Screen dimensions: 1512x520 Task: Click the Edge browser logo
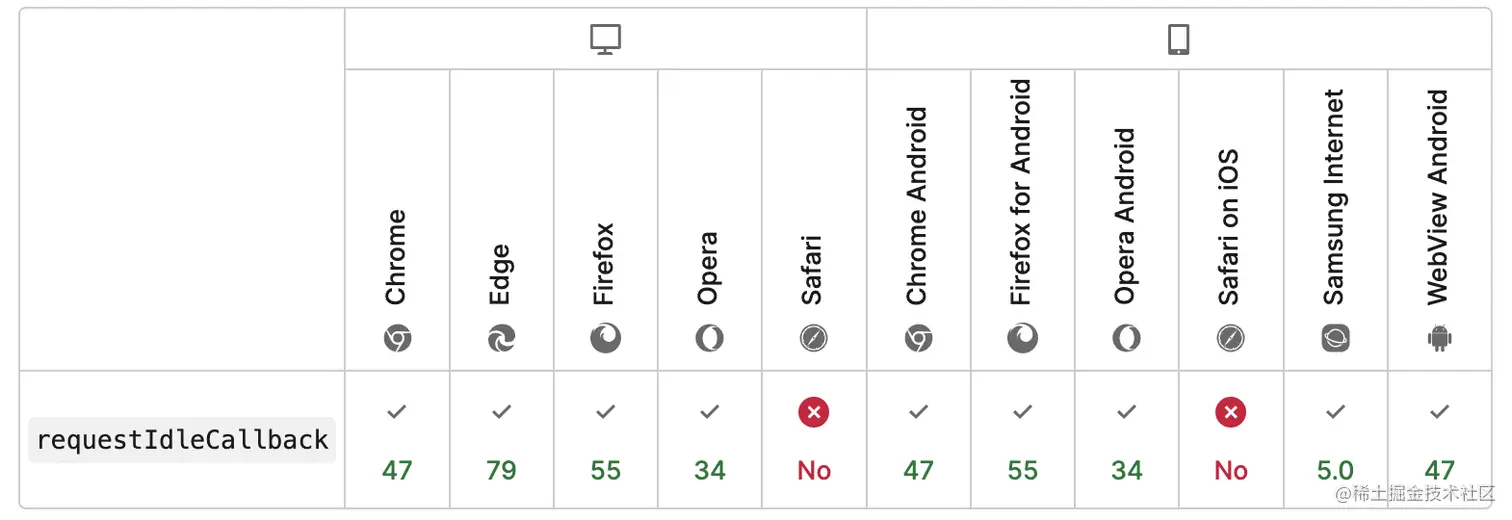[x=501, y=339]
